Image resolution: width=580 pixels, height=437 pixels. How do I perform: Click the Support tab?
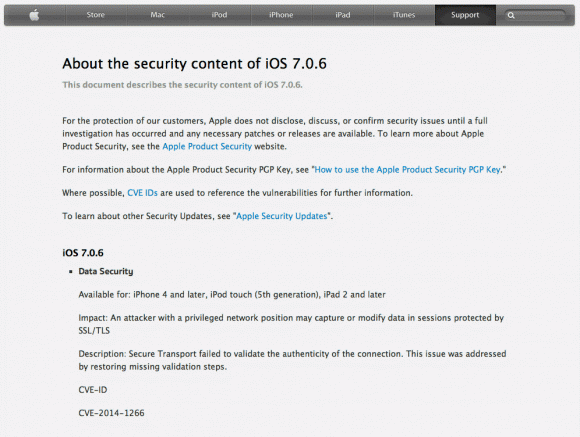[x=465, y=15]
